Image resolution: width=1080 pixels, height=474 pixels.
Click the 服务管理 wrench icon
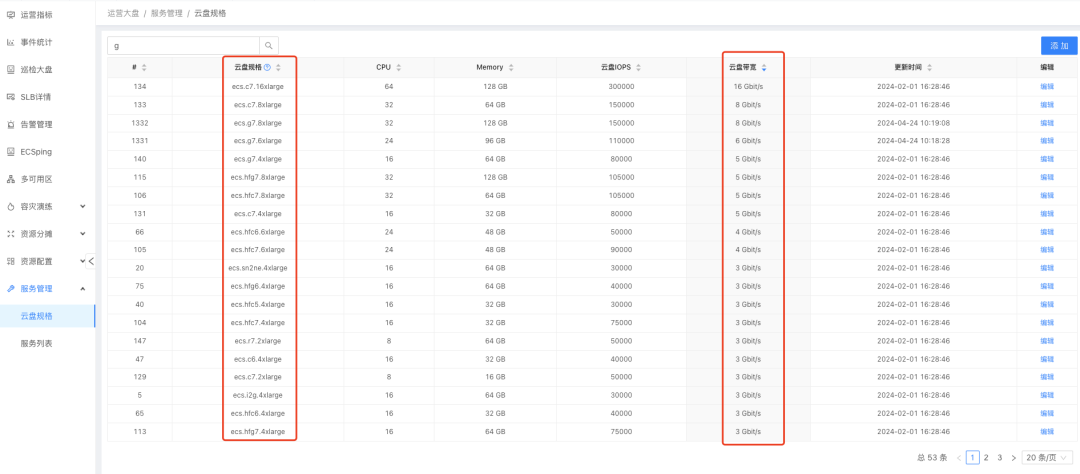tap(10, 289)
